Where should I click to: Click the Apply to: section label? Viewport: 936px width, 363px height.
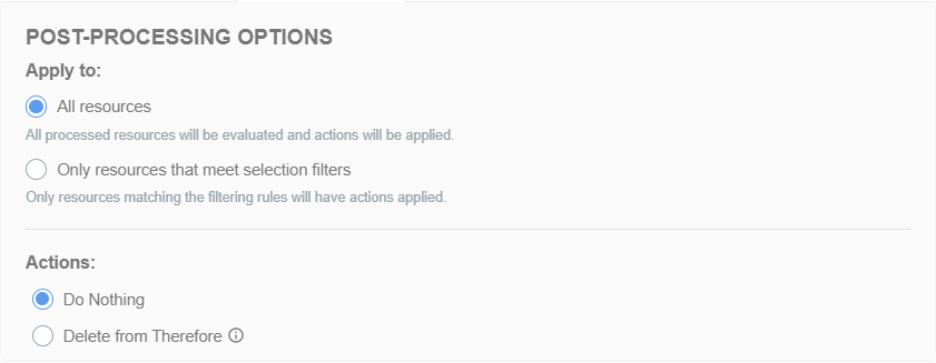click(63, 70)
